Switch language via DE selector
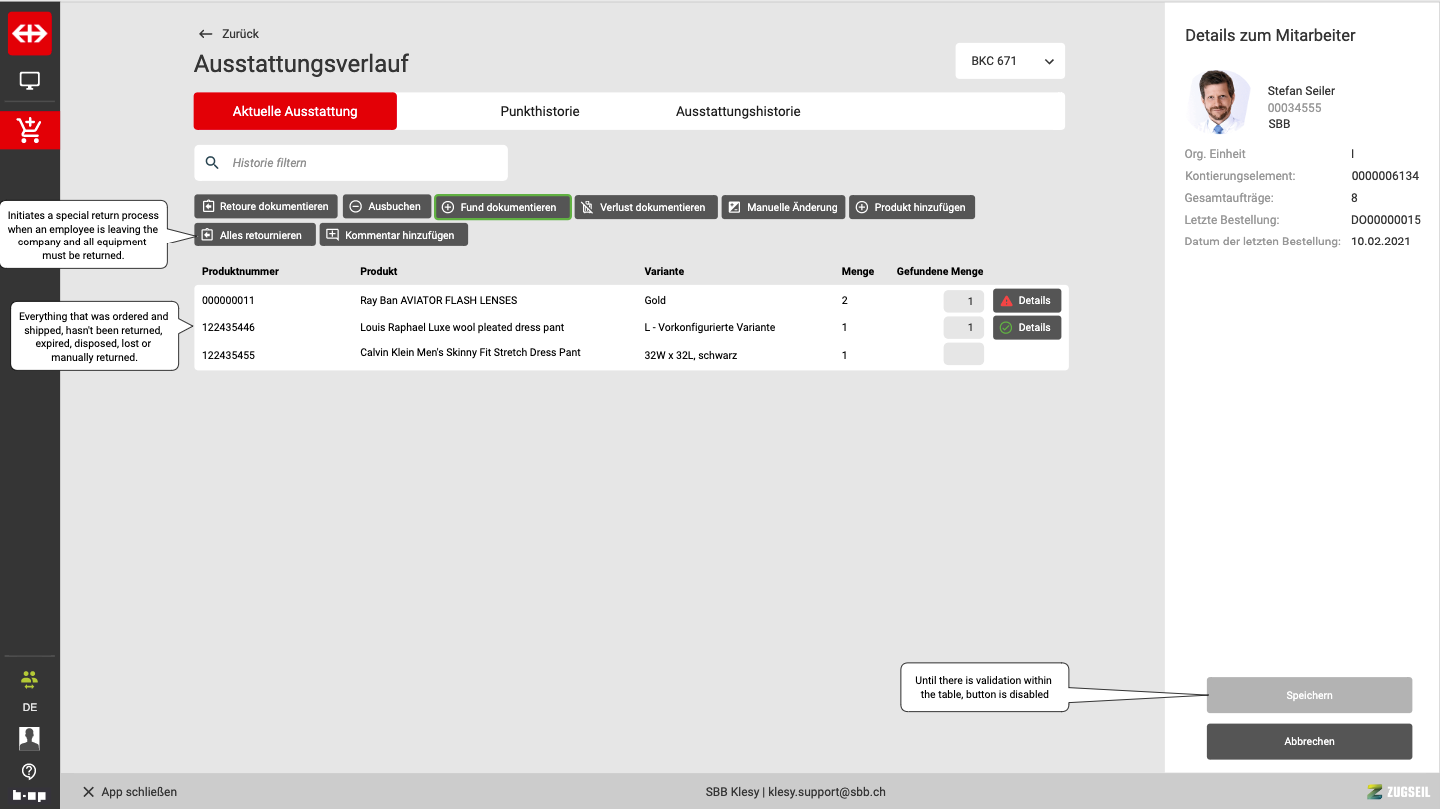The height and width of the screenshot is (809, 1440). click(x=30, y=707)
